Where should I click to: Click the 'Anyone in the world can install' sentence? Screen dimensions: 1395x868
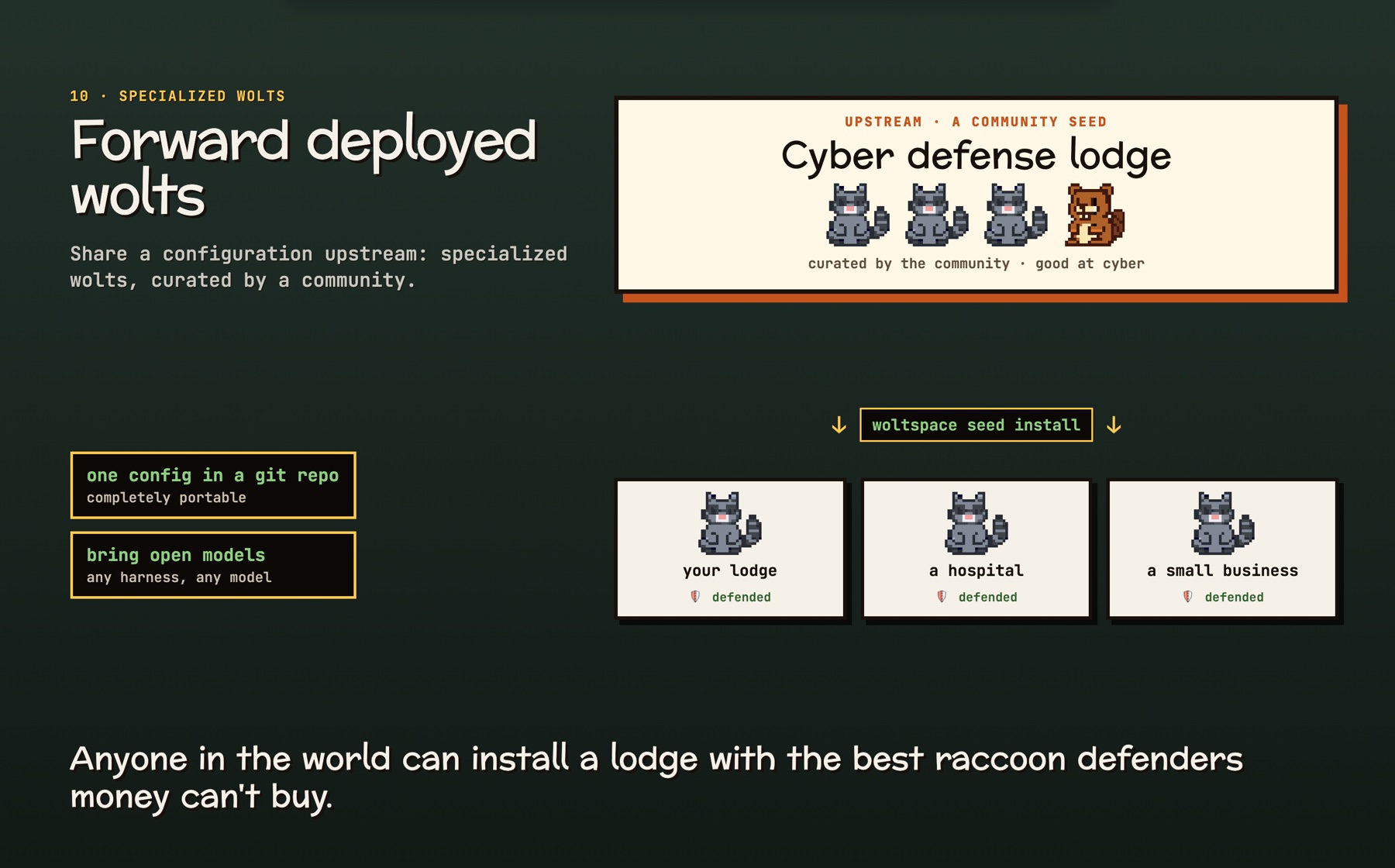[656, 777]
